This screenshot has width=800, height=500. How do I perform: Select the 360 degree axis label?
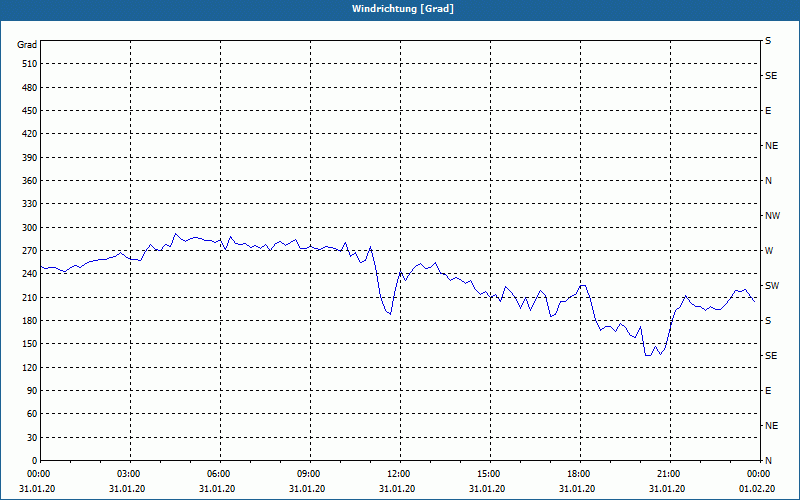tap(30, 181)
